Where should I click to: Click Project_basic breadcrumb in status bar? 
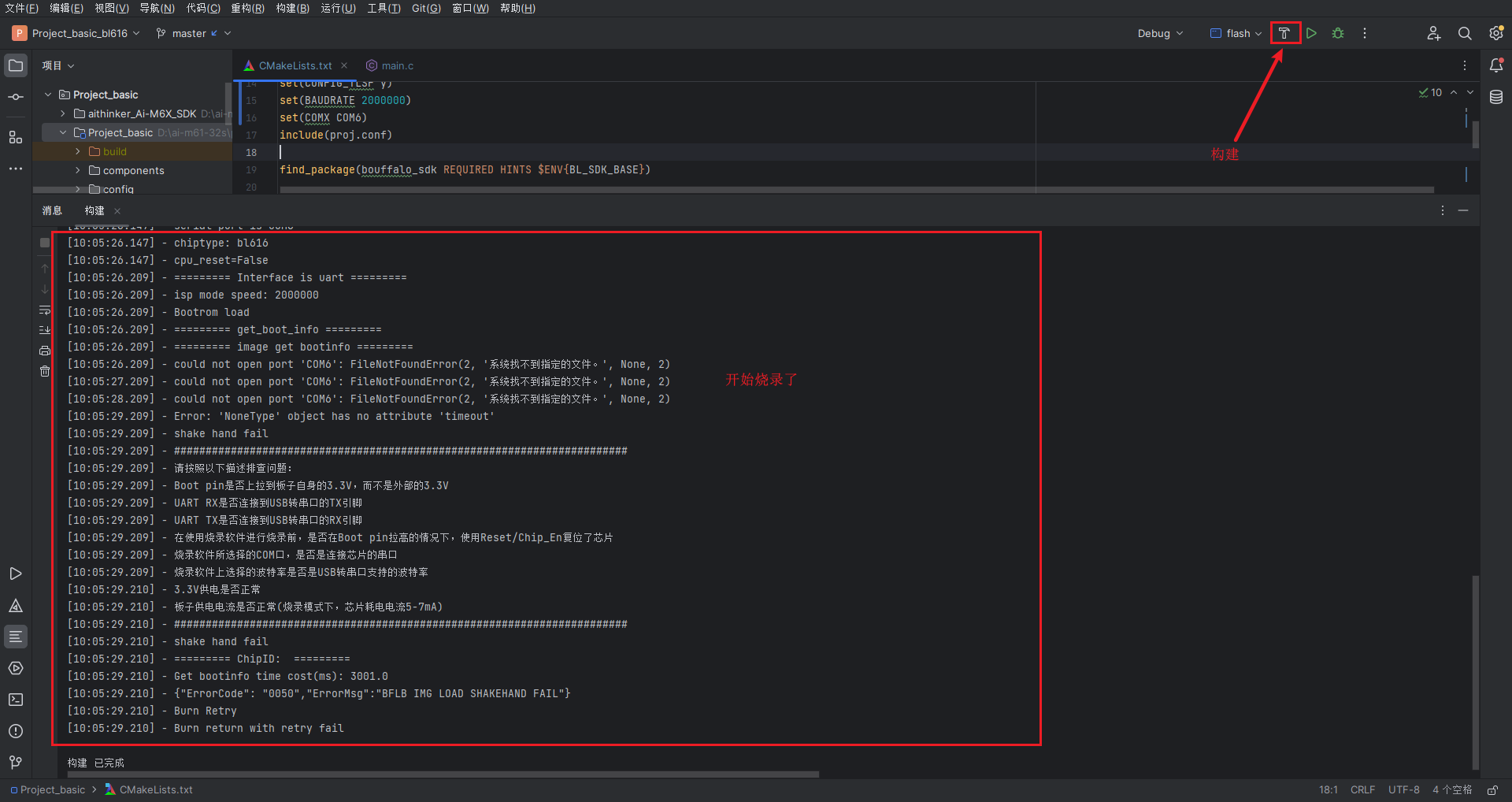point(47,789)
